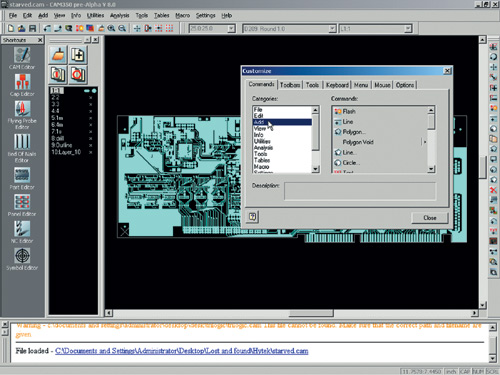Click the horizontal scrollbar thumb below canvas
The width and height of the screenshot is (500, 375).
tap(311, 313)
